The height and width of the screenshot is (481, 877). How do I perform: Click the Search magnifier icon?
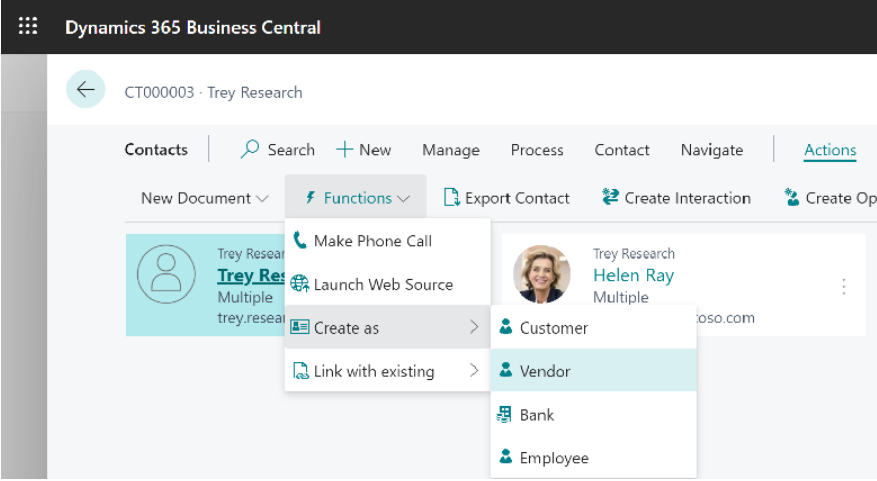(x=249, y=149)
